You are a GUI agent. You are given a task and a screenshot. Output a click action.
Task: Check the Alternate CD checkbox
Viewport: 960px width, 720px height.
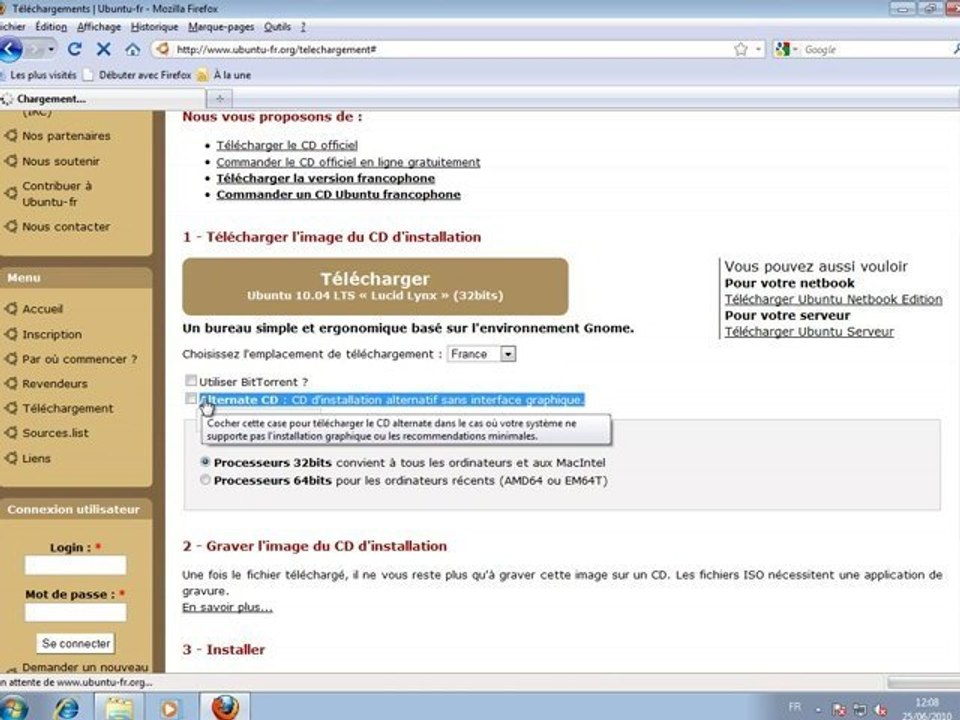[x=191, y=399]
